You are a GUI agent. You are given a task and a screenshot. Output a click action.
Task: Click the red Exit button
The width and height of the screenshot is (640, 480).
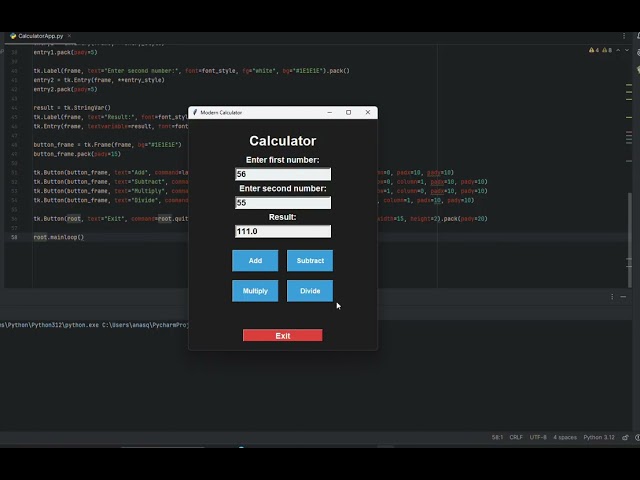tap(282, 336)
